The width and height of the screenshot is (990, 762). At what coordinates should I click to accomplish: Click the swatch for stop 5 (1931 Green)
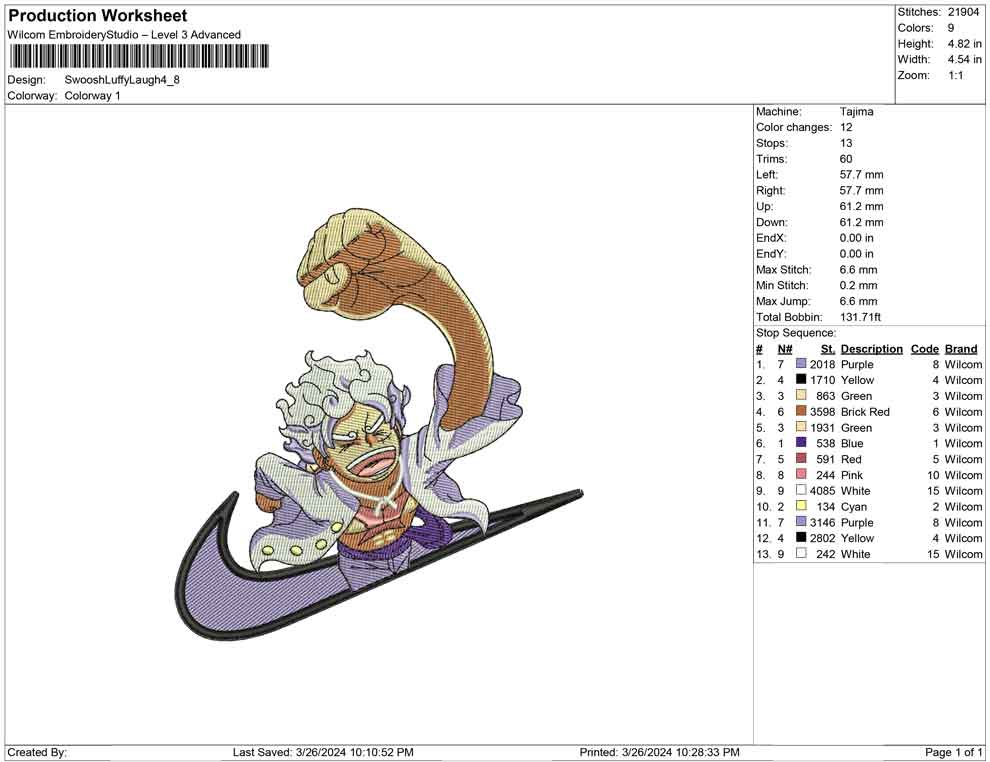click(x=801, y=427)
